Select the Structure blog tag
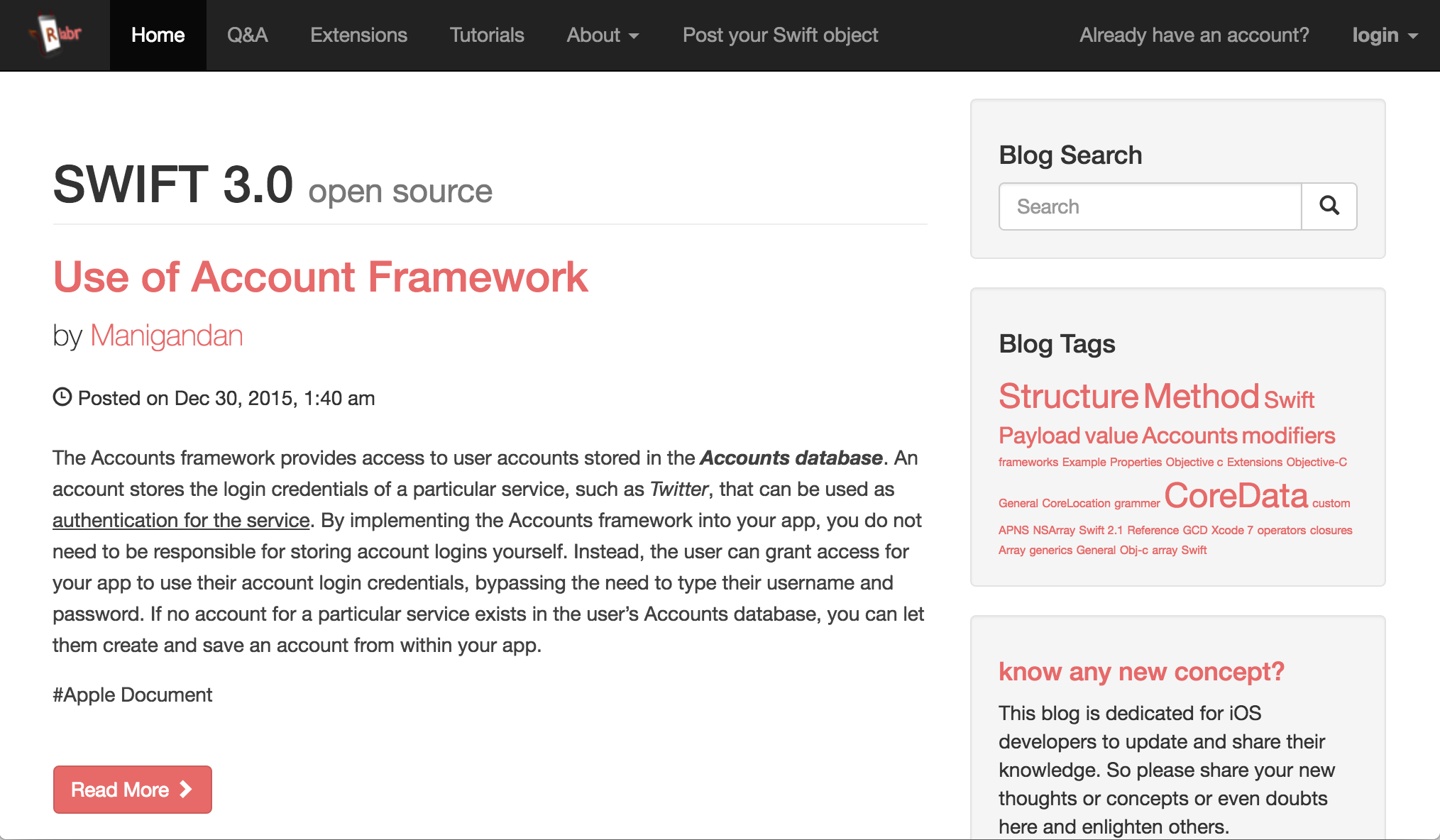The height and width of the screenshot is (840, 1440). point(1068,396)
